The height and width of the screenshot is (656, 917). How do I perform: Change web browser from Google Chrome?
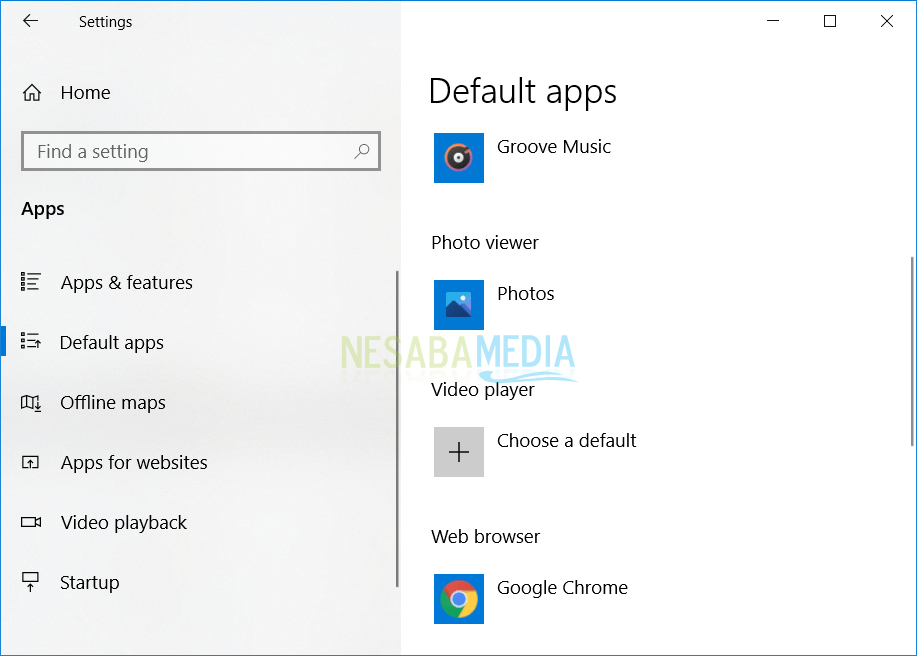tap(562, 588)
